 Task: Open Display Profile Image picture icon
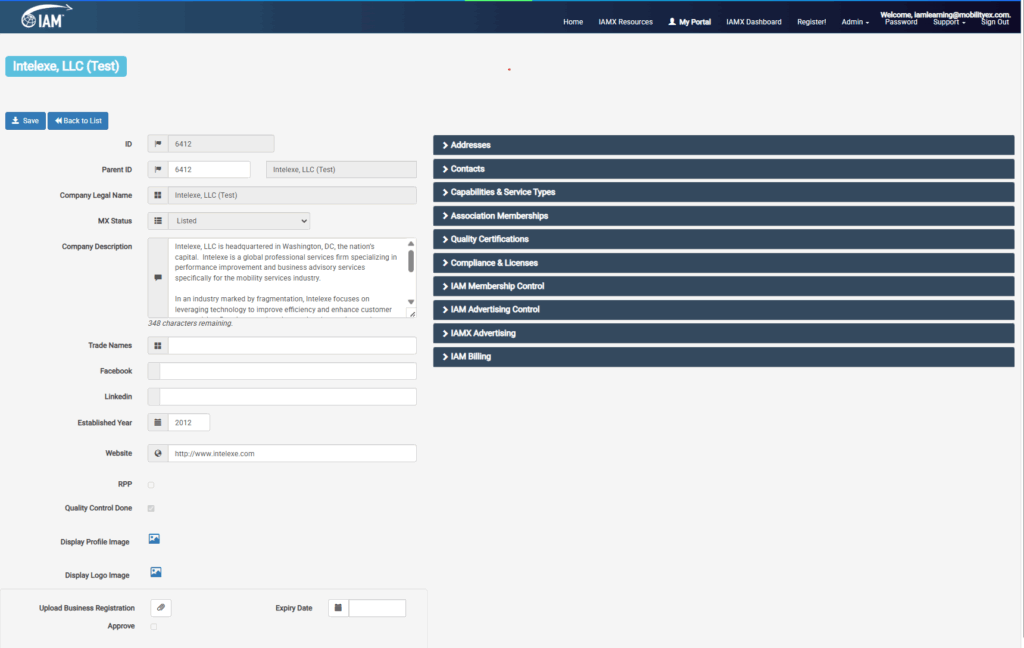click(154, 539)
